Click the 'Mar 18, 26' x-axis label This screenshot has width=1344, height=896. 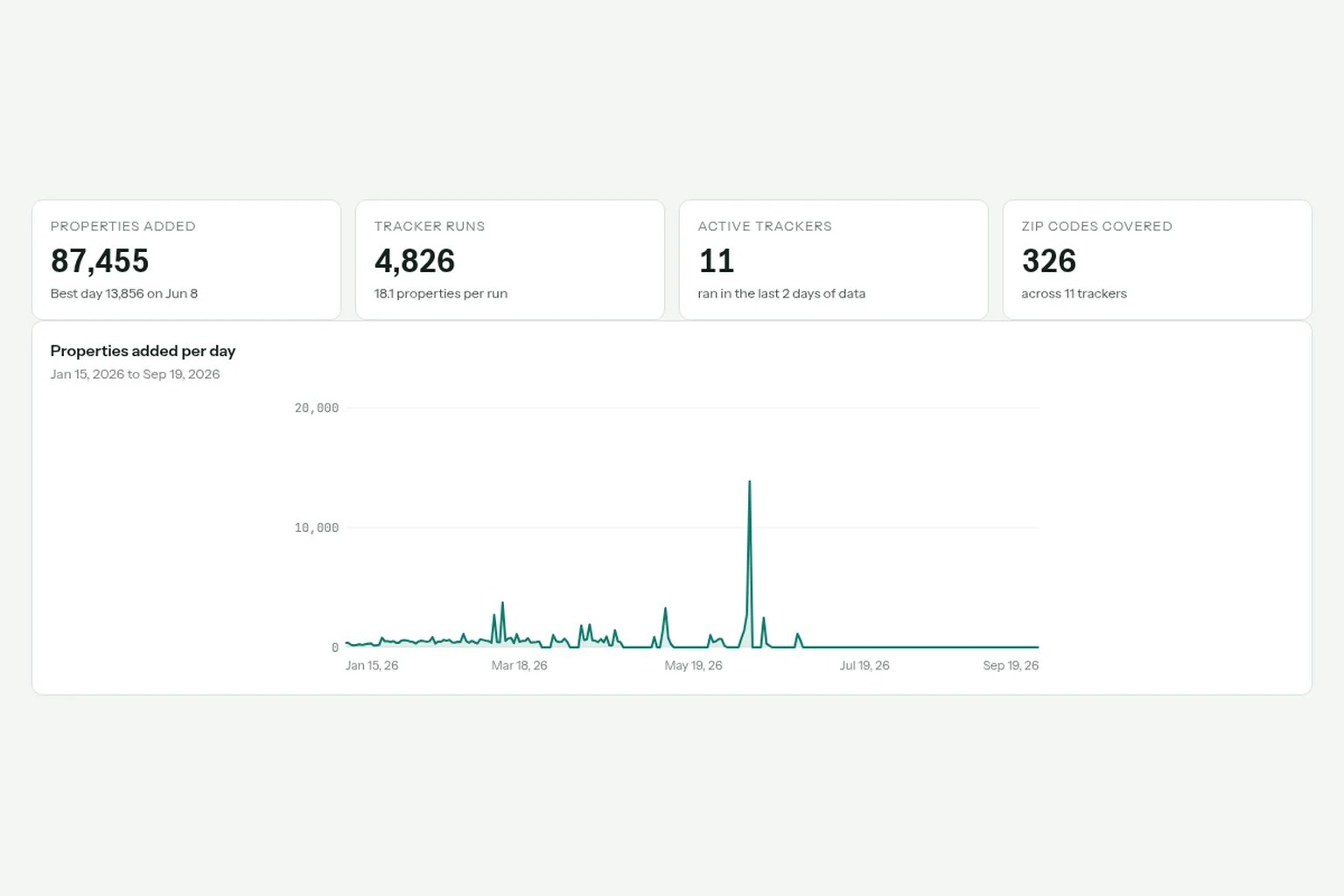click(520, 665)
